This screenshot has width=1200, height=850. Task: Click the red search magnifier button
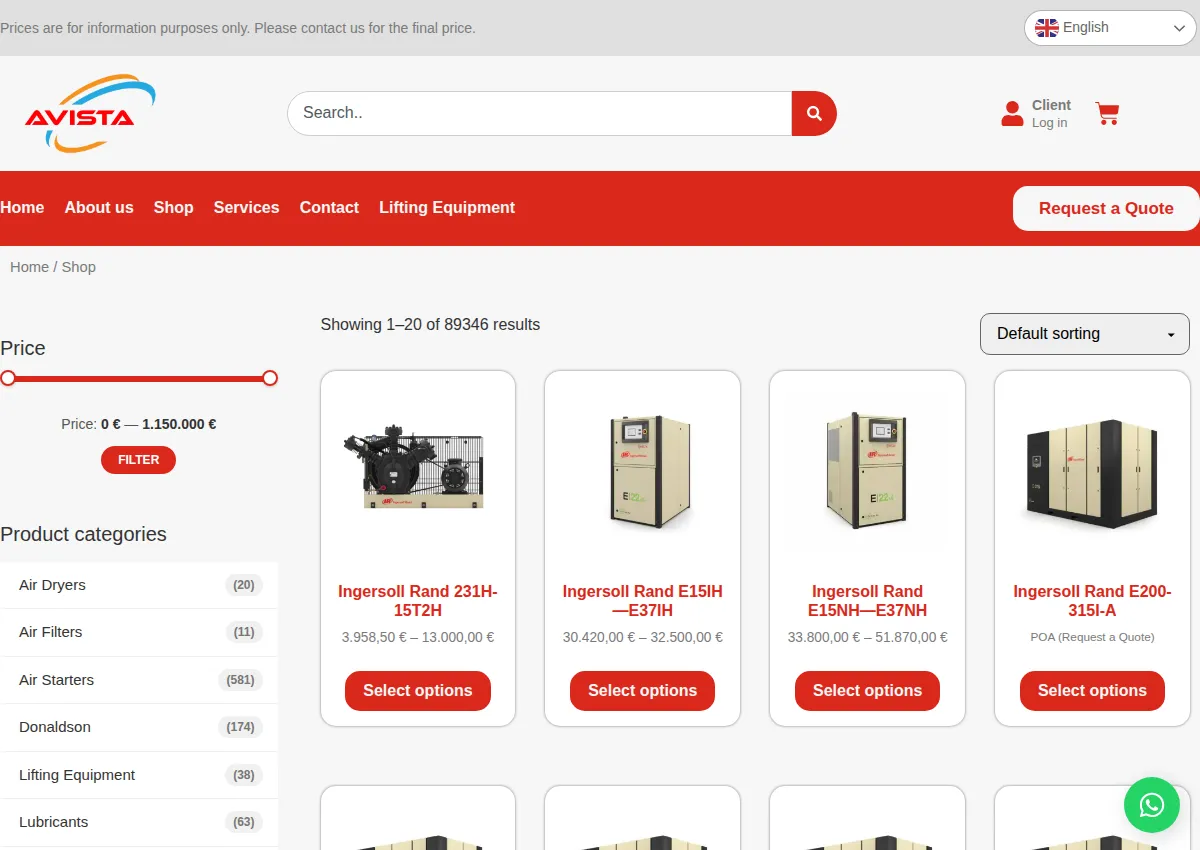(x=814, y=113)
